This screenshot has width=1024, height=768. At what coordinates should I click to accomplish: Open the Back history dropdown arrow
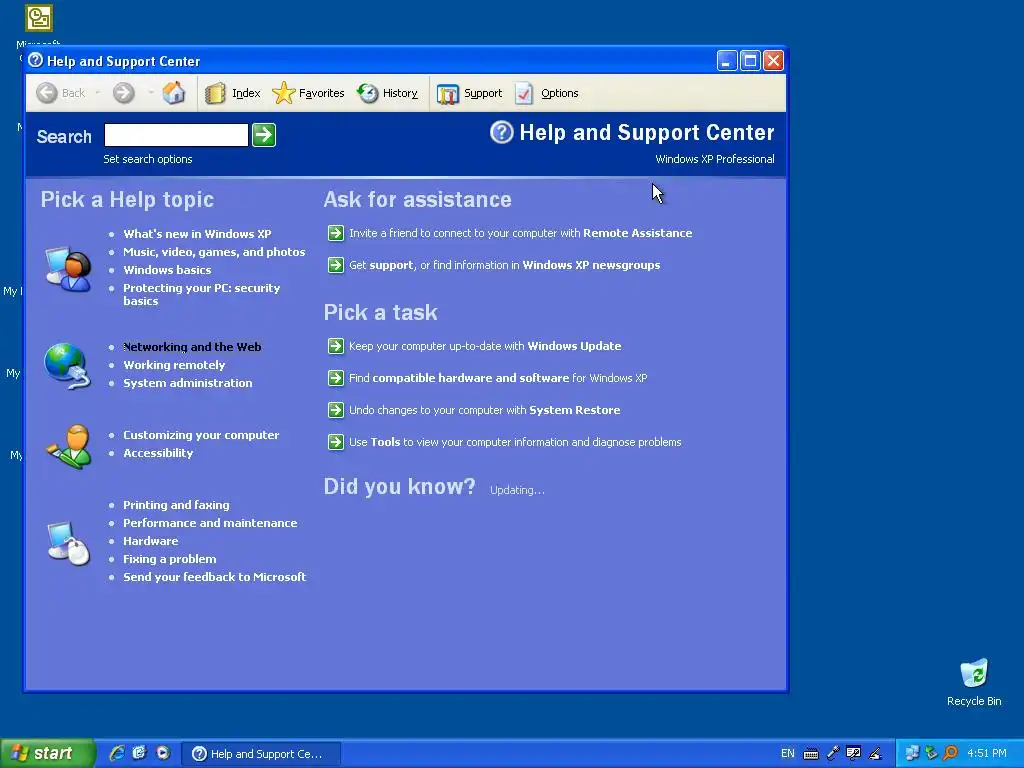point(98,93)
